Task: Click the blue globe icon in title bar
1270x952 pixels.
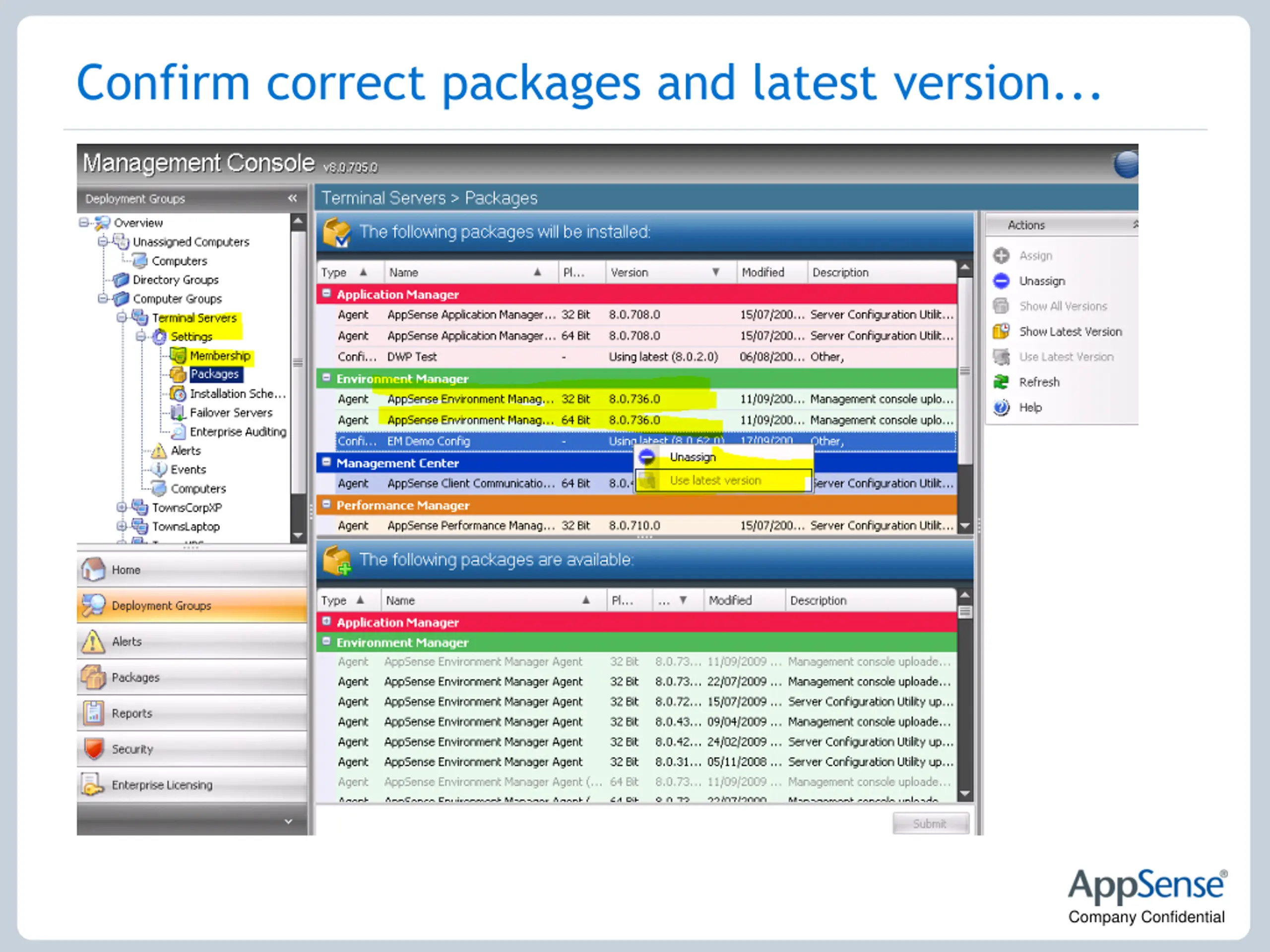Action: point(1125,164)
